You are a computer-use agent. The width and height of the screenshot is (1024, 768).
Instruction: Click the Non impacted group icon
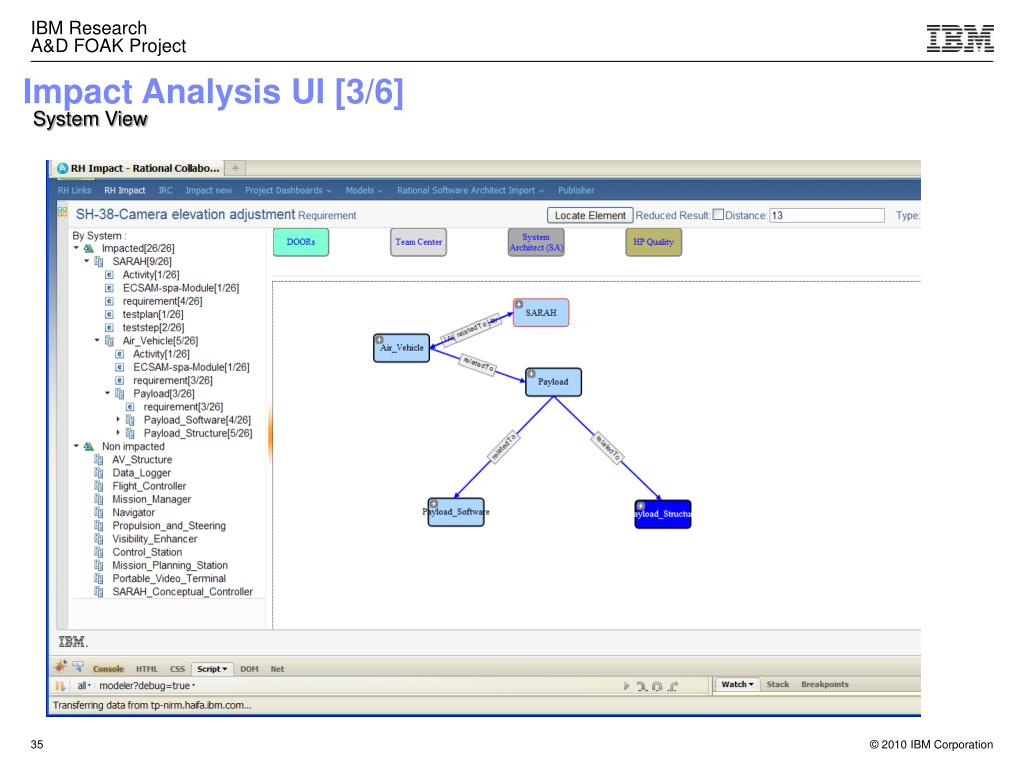coord(89,447)
